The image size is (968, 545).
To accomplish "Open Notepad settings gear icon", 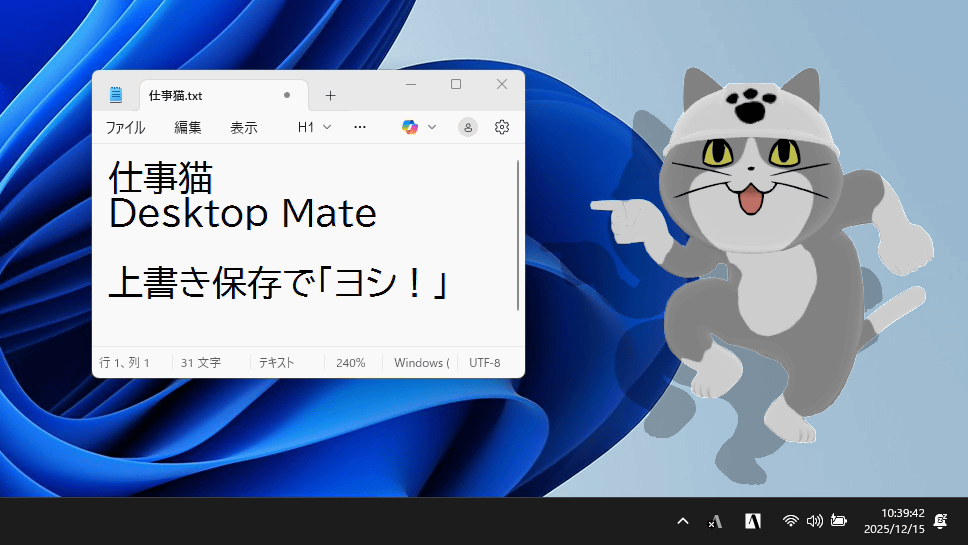I will click(502, 127).
